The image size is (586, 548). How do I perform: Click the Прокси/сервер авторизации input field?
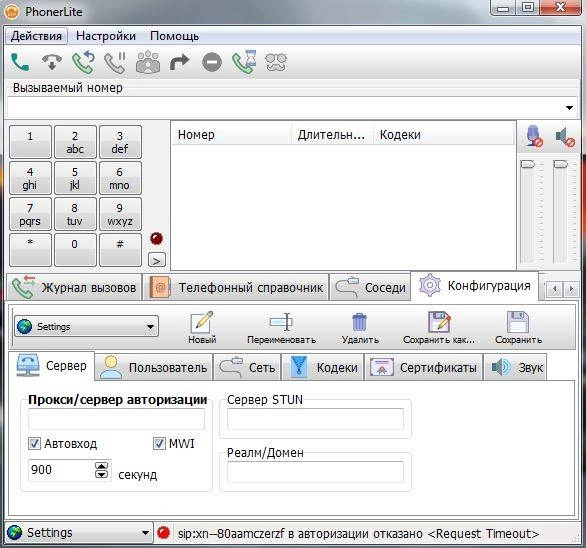116,419
